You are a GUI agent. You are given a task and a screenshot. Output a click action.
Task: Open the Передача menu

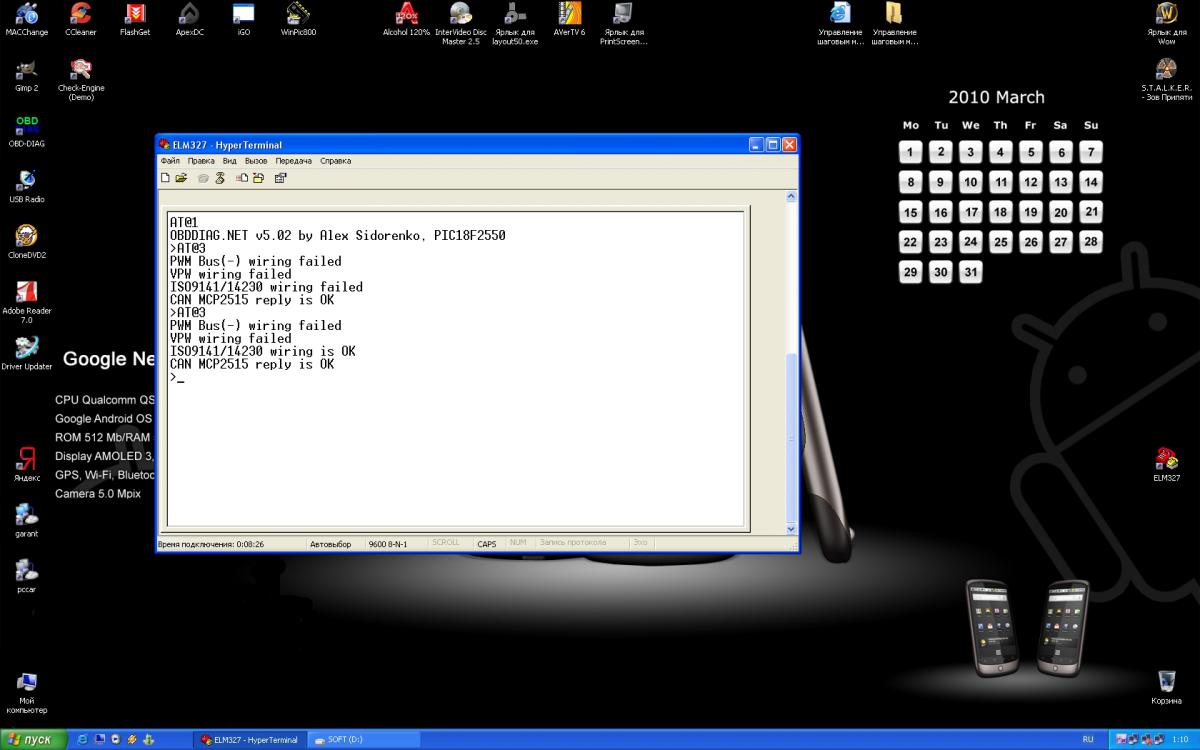click(x=294, y=161)
